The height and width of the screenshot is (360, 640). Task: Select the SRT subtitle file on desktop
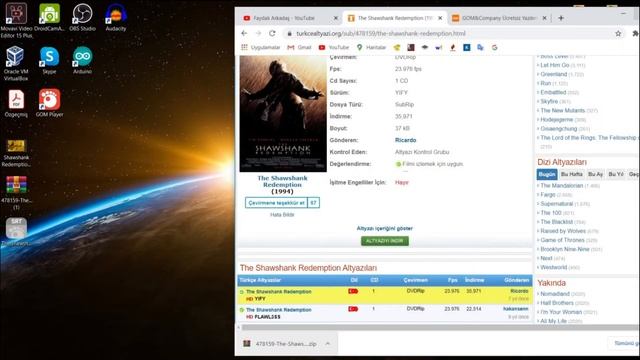tap(16, 232)
